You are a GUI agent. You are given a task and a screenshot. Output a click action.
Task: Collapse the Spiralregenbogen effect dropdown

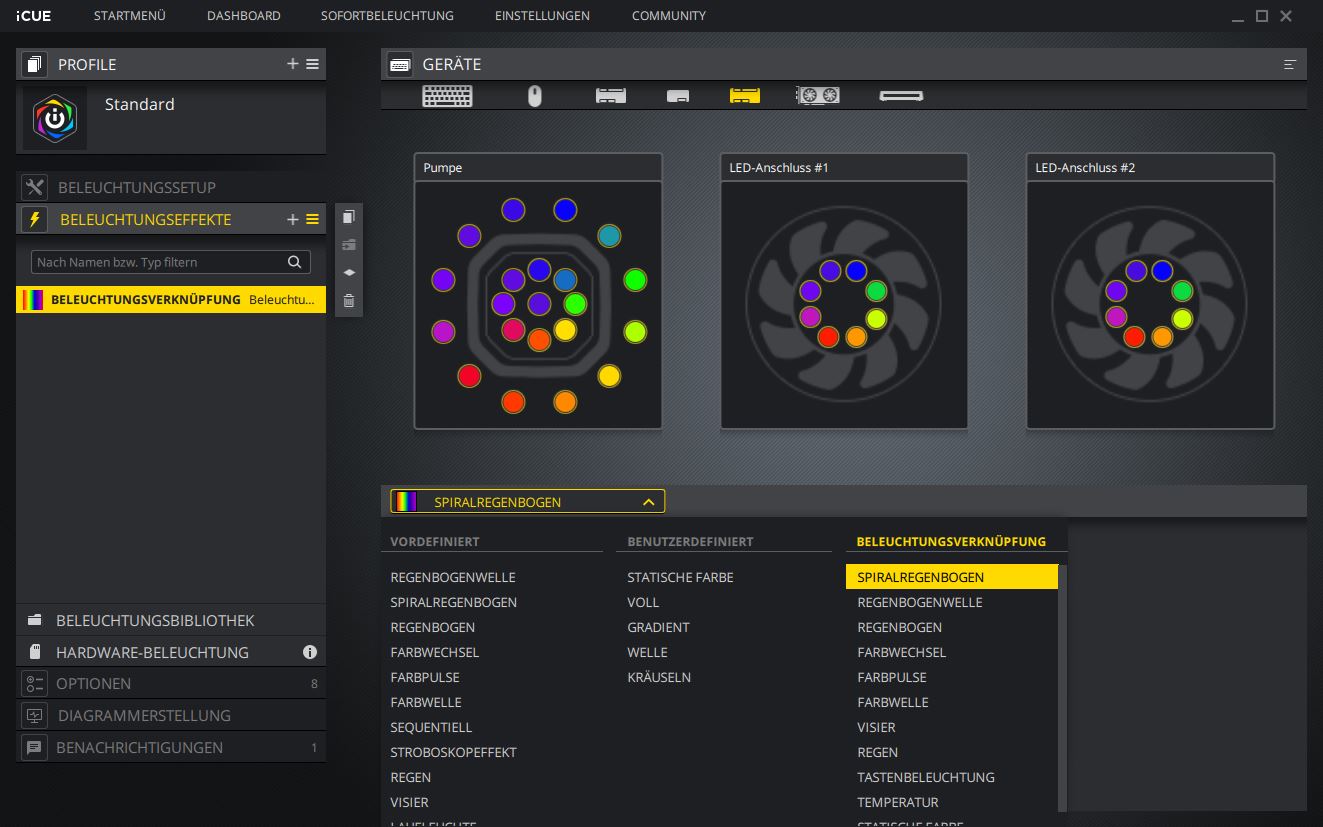(648, 502)
